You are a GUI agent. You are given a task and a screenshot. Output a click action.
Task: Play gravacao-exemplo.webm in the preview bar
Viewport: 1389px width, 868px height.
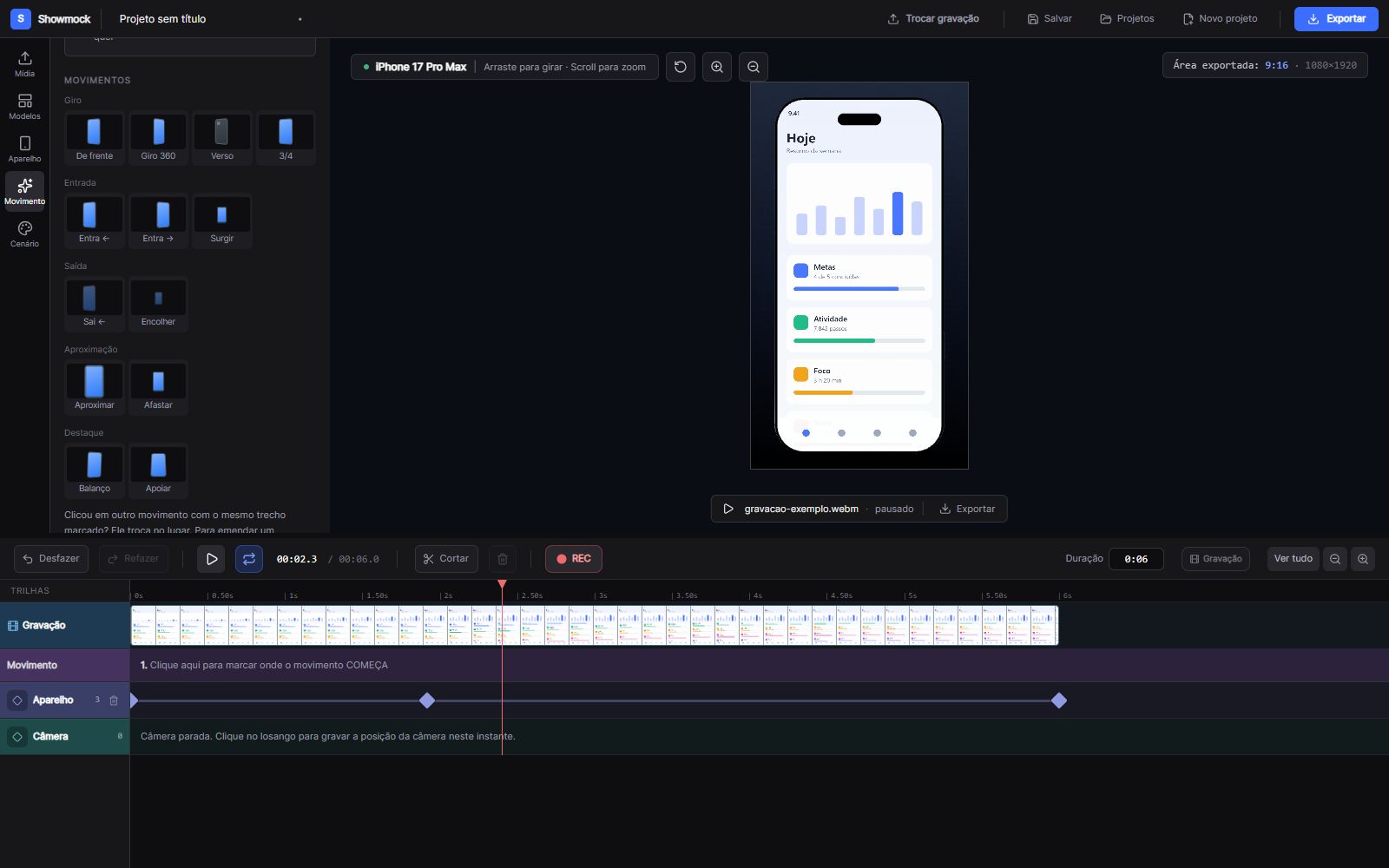pos(728,509)
